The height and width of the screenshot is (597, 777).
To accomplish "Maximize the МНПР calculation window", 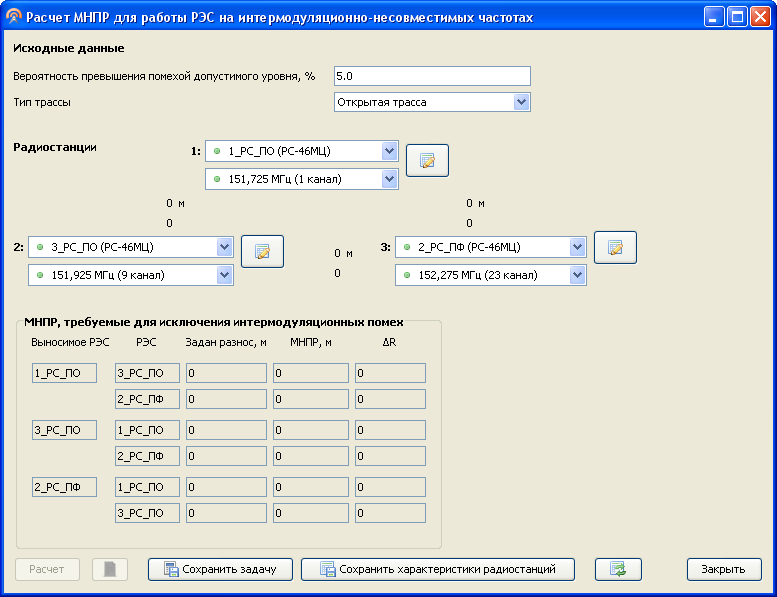I will [x=737, y=17].
